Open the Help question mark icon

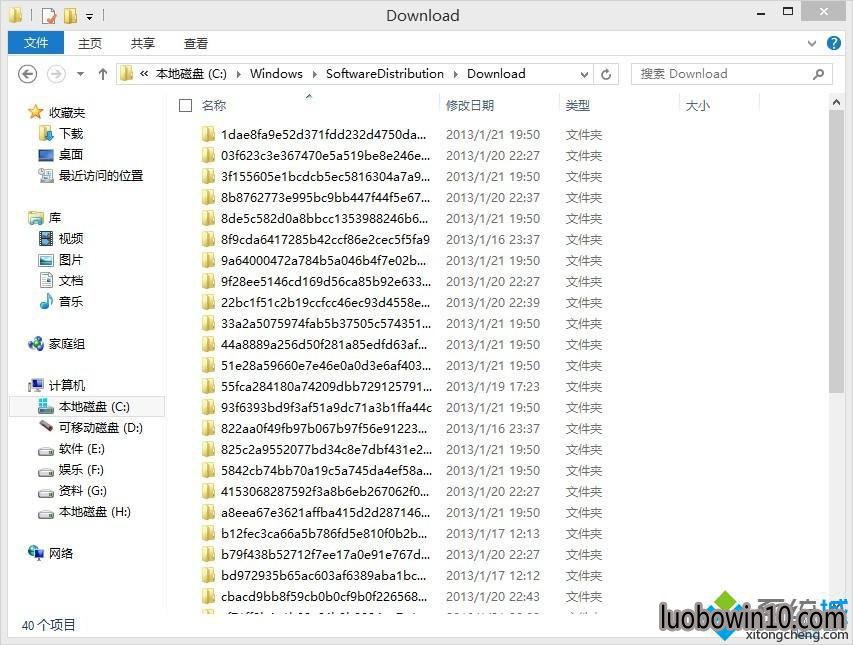[x=833, y=43]
